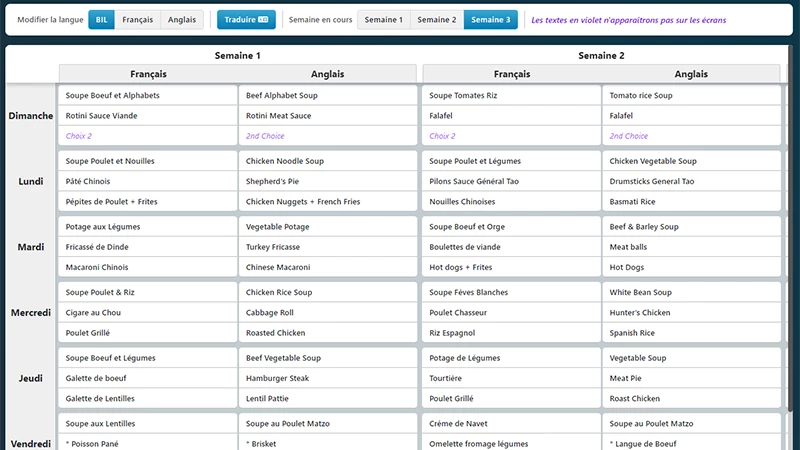The width and height of the screenshot is (800, 450).
Task: Select the BIL language toggle
Action: [101, 20]
